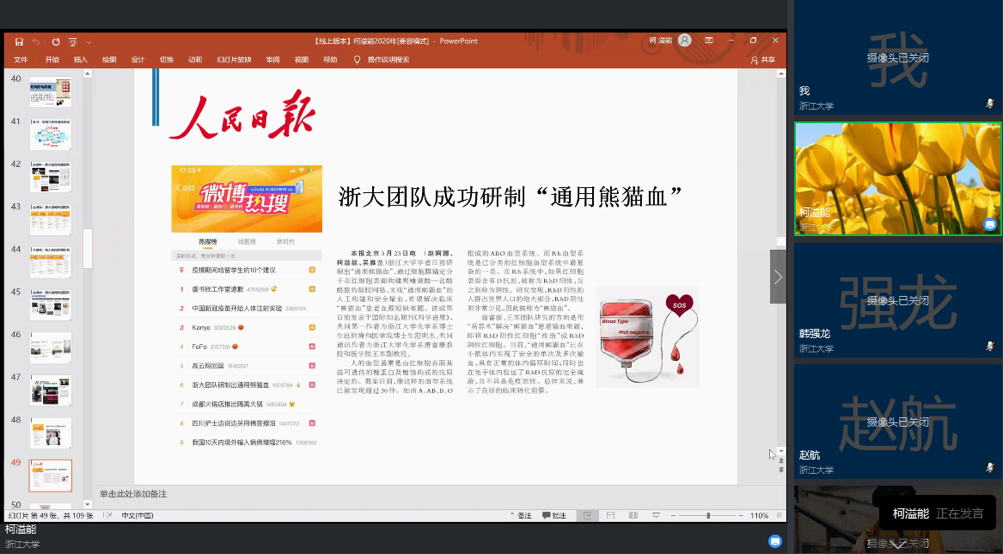1003x554 pixels.
Task: Click the Share (共享) icon in the ribbon
Action: point(762,60)
